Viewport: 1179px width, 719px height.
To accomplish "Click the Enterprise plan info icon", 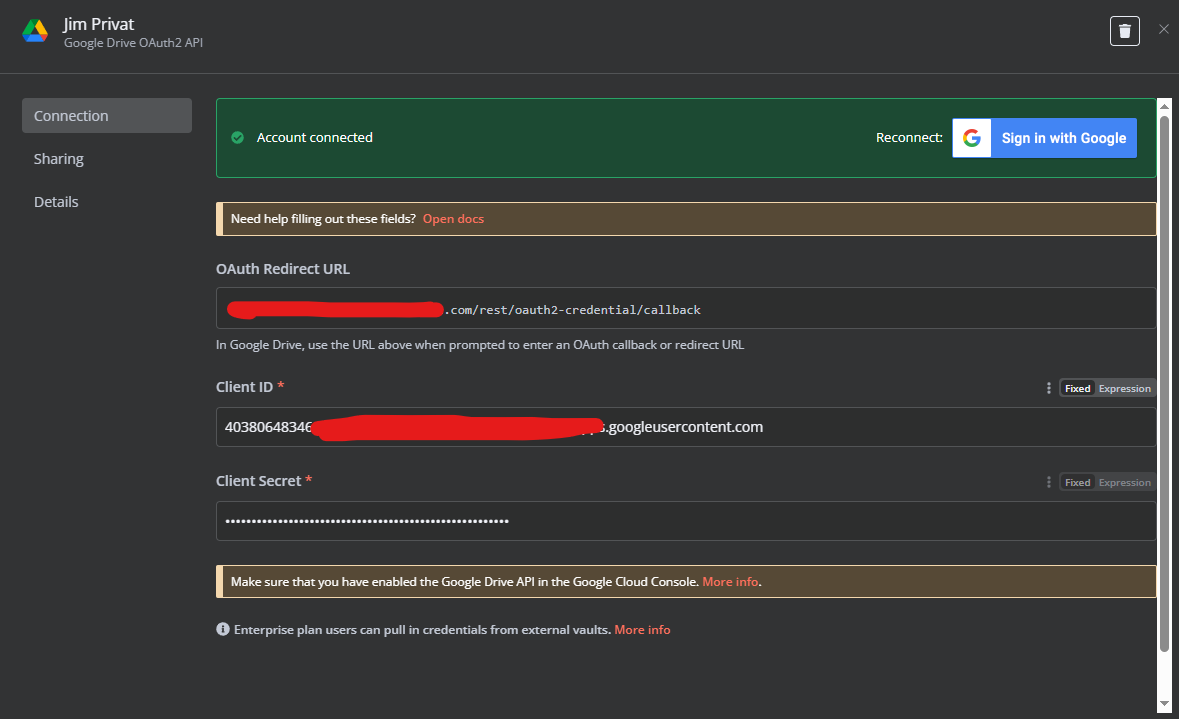I will pos(223,629).
